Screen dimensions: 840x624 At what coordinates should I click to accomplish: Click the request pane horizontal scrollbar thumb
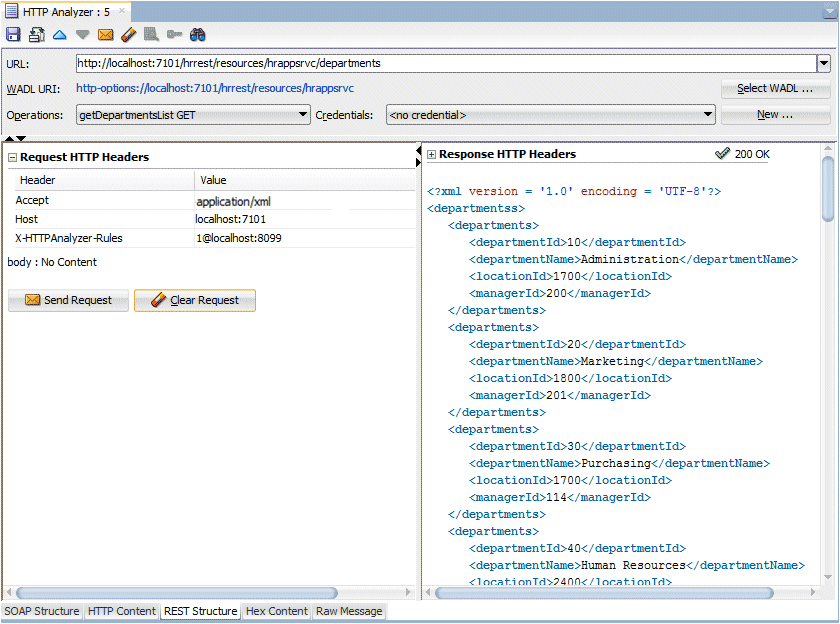tap(177, 592)
